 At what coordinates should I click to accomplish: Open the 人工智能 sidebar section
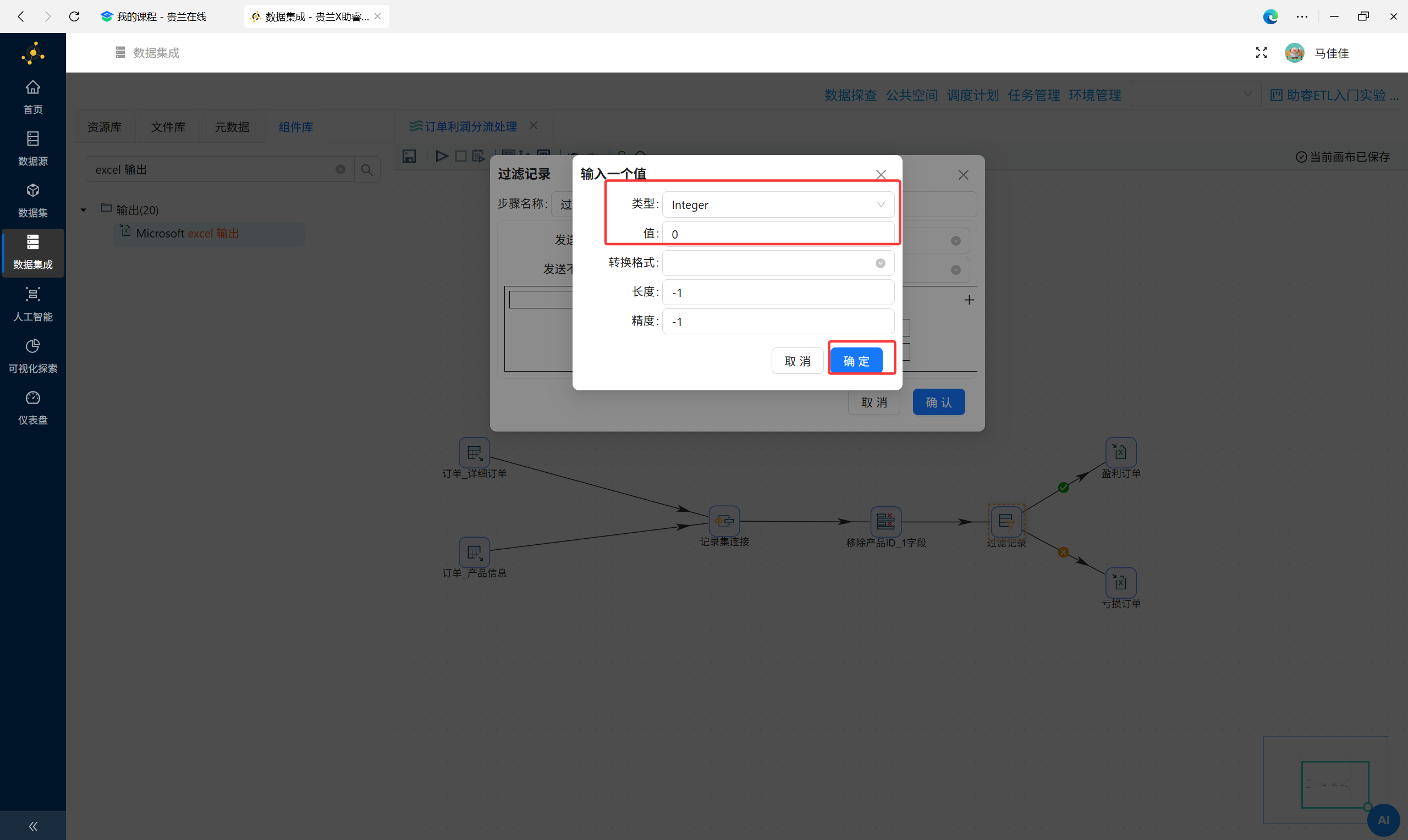[33, 305]
